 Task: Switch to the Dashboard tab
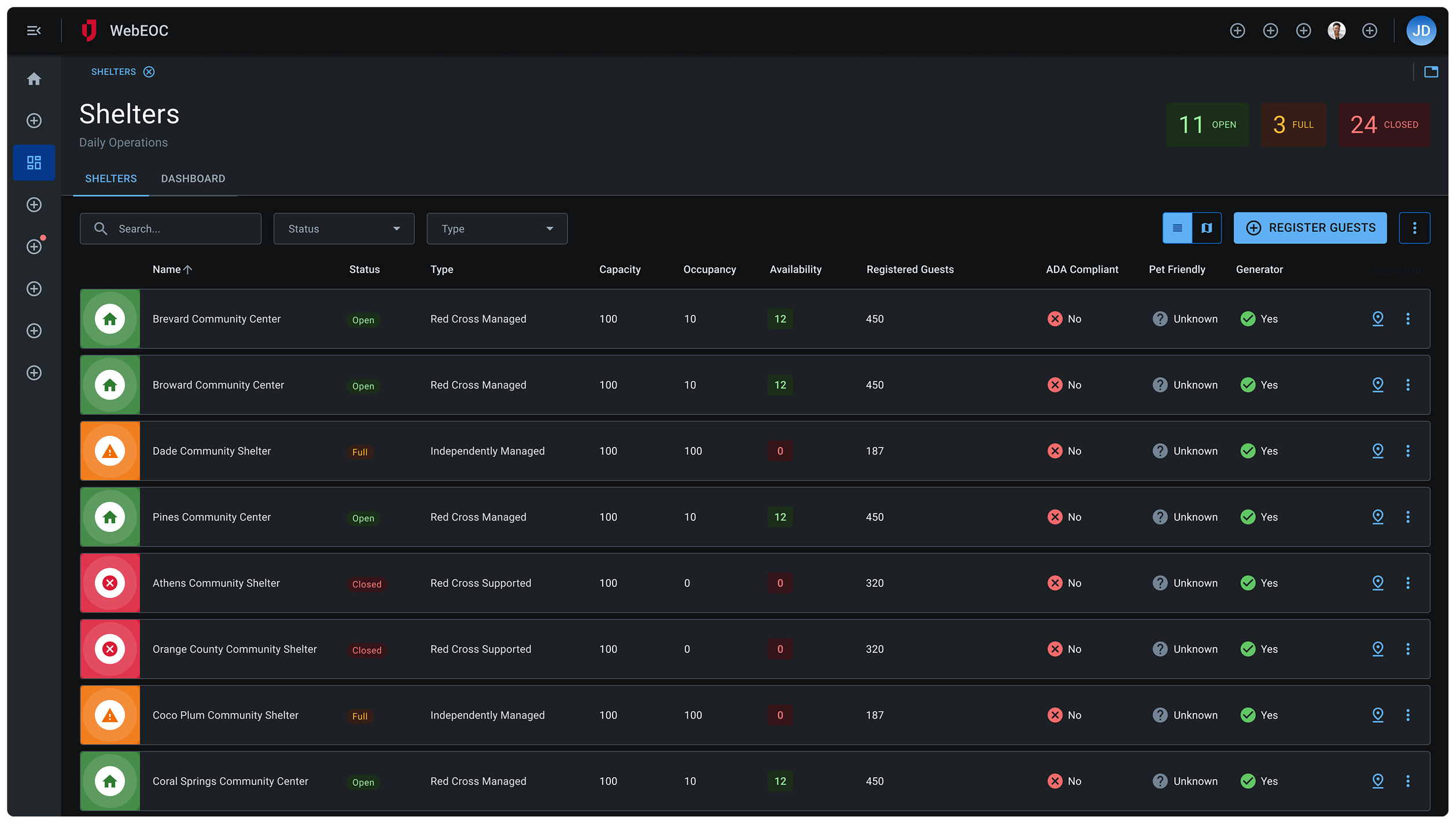click(193, 179)
